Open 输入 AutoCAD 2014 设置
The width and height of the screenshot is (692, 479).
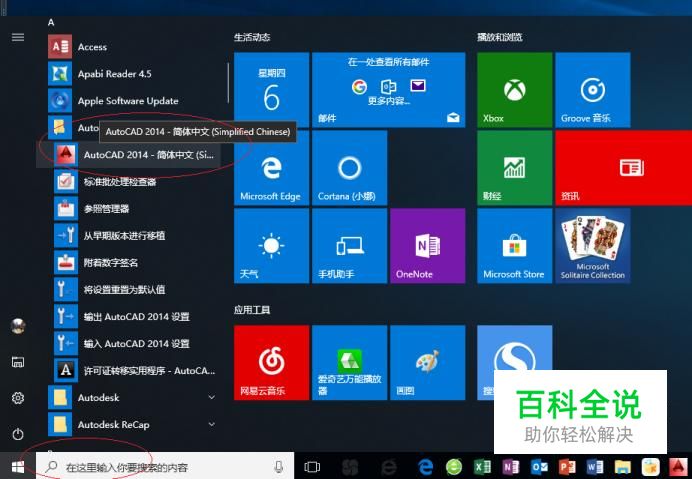132,343
